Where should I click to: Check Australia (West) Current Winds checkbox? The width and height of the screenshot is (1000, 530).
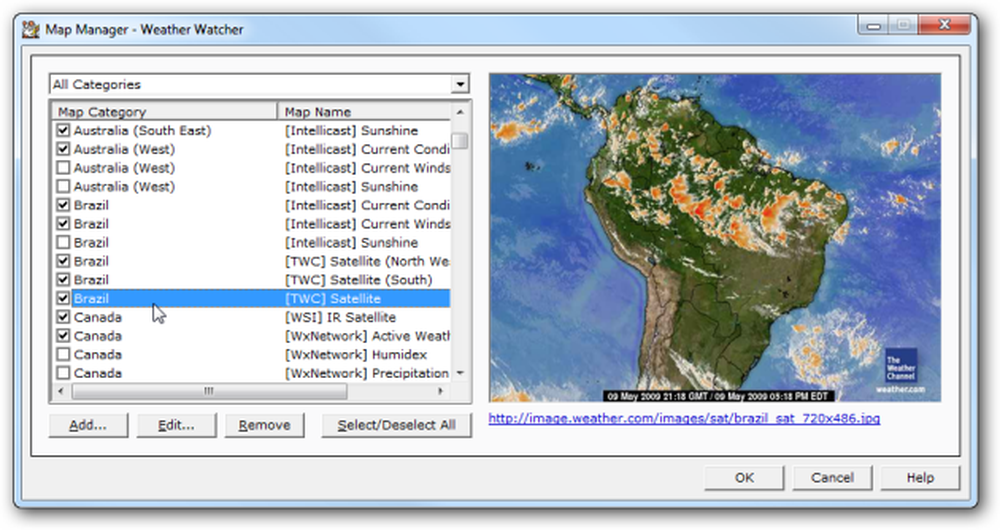click(63, 168)
